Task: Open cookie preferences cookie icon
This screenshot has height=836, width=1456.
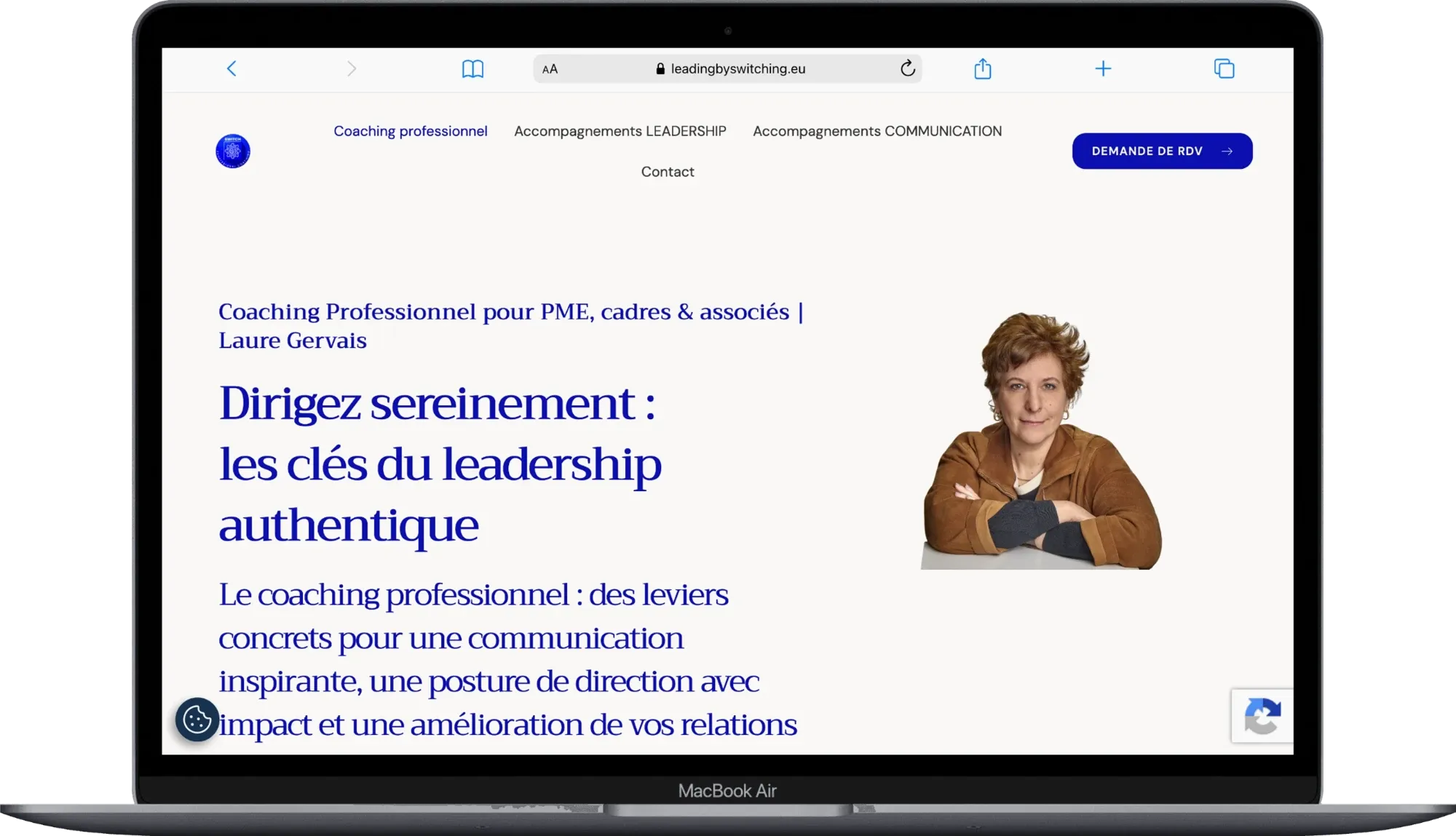Action: 197,720
